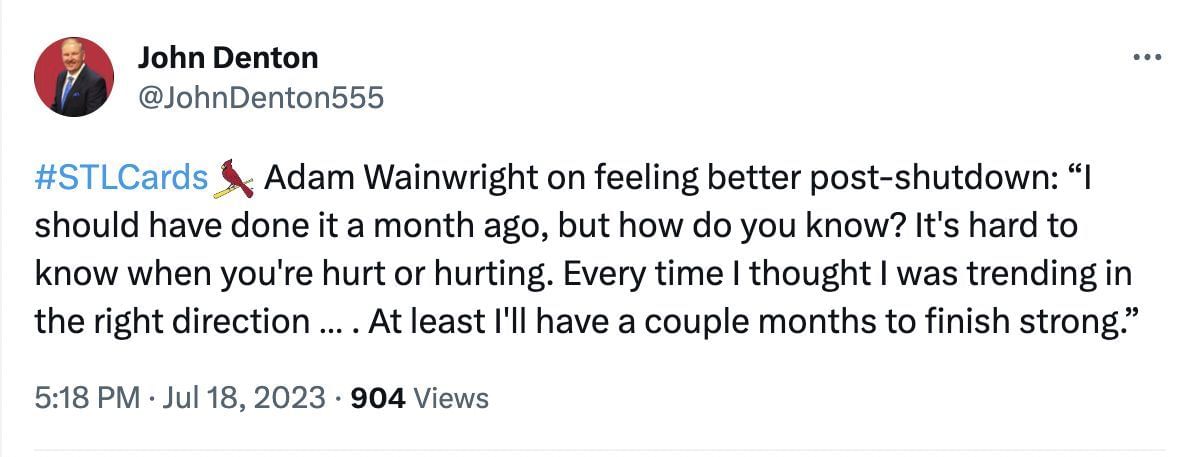Click the Views label
Image resolution: width=1192 pixels, height=457 pixels.
pyautogui.click(x=451, y=399)
